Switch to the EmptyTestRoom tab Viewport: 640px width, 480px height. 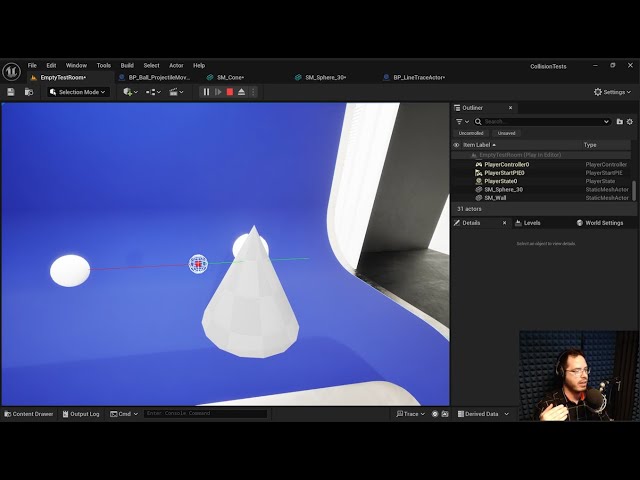63,78
